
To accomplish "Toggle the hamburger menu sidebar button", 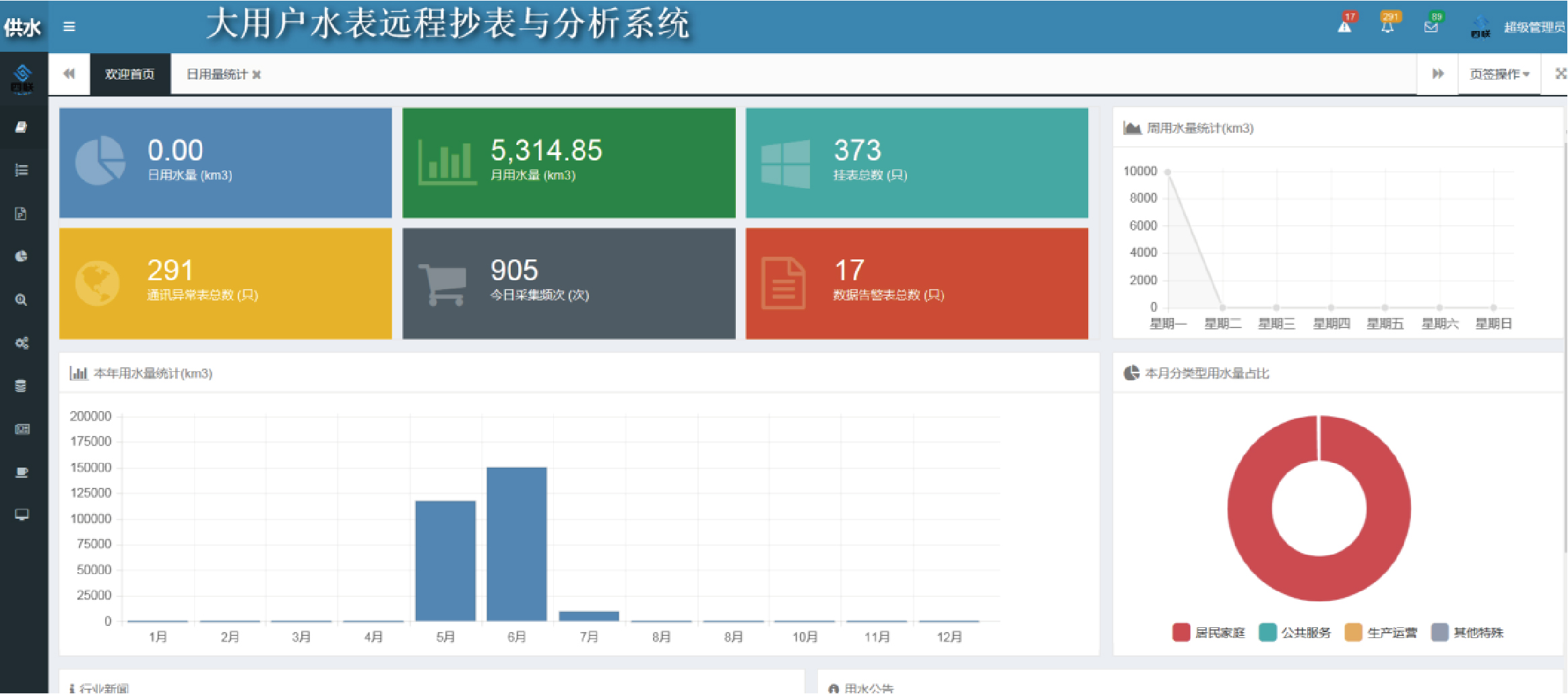I will click(69, 27).
